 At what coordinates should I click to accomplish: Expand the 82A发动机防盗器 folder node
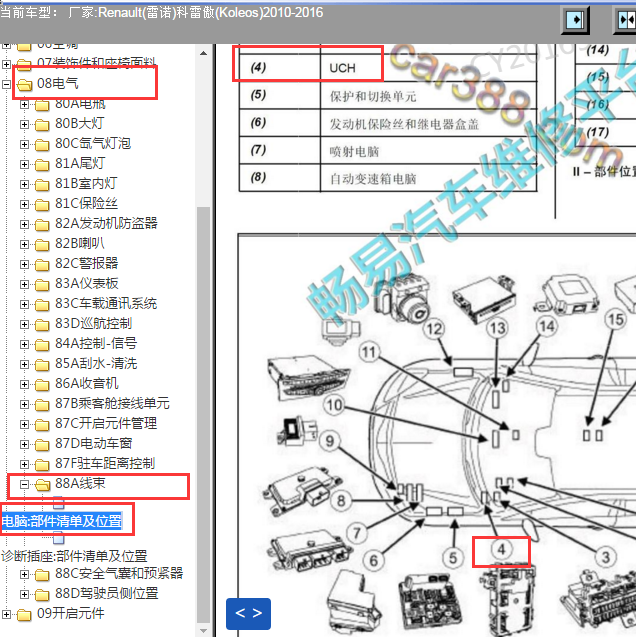[x=24, y=224]
